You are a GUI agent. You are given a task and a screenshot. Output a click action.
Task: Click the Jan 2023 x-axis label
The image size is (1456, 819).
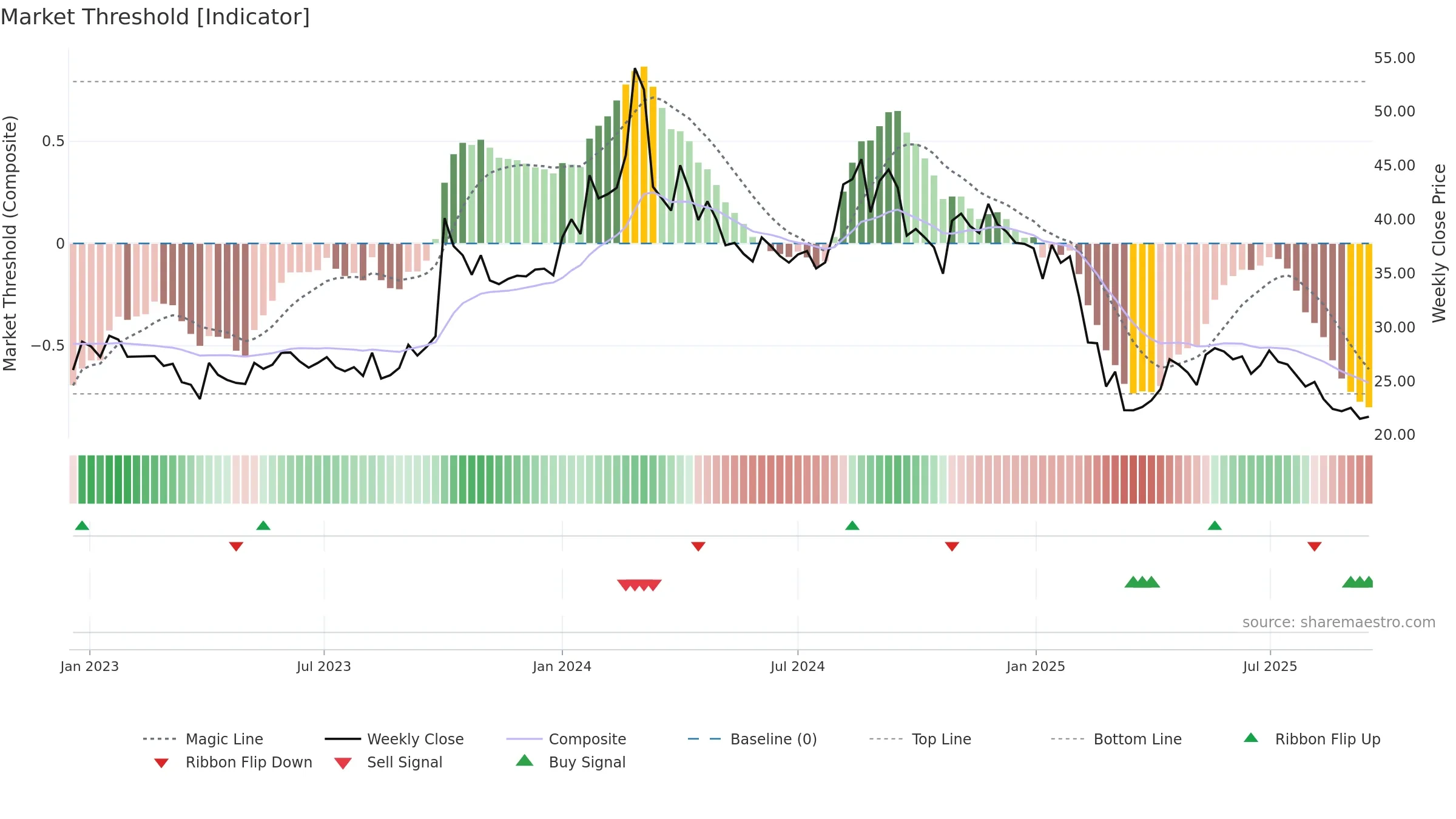[x=90, y=666]
